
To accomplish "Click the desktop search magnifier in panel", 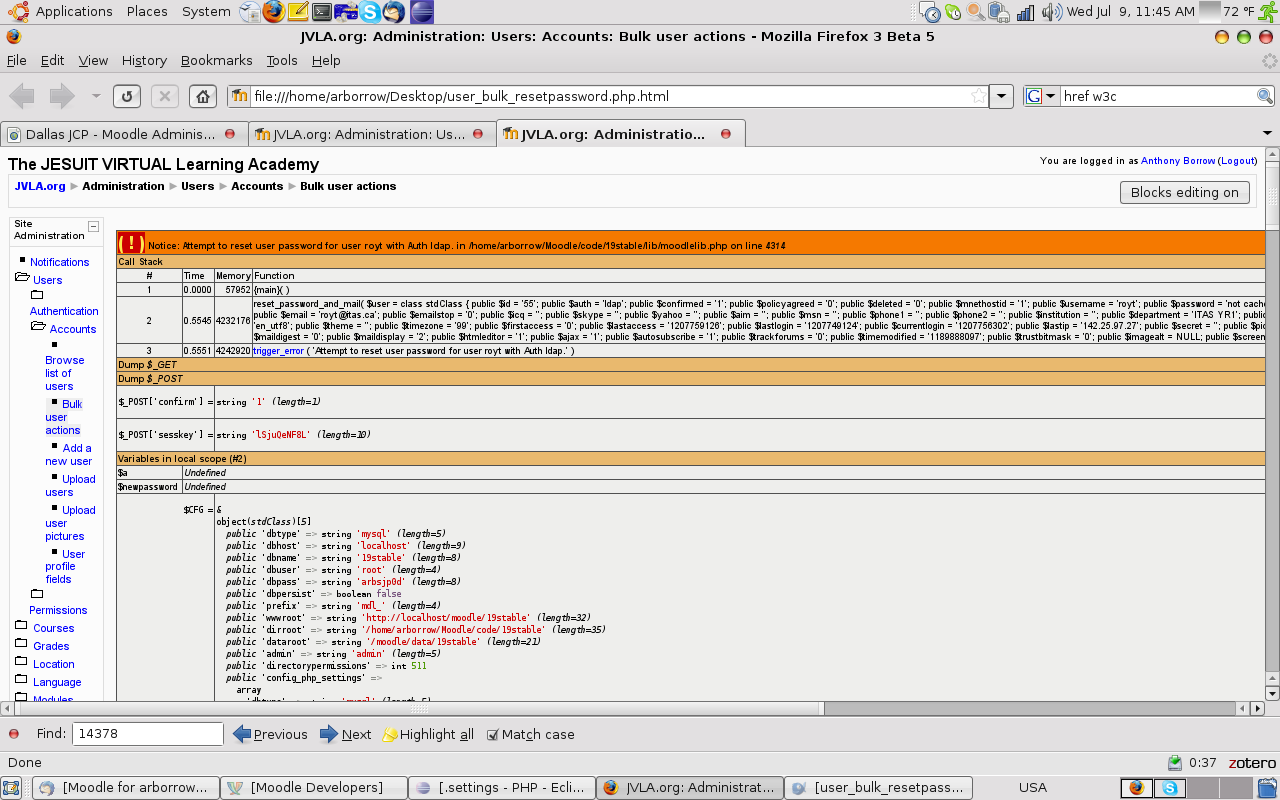I will point(977,12).
